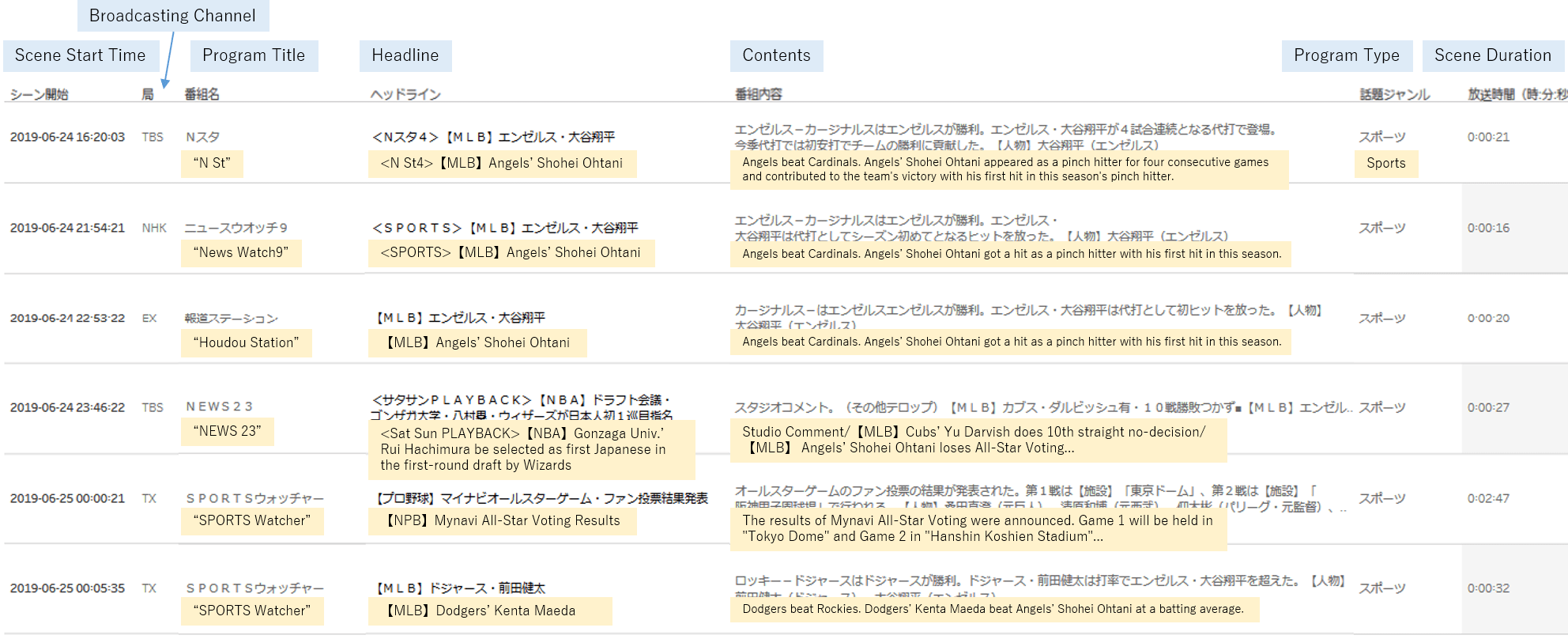Select the row starting 2019-06-24 16:20:03

coord(67,137)
